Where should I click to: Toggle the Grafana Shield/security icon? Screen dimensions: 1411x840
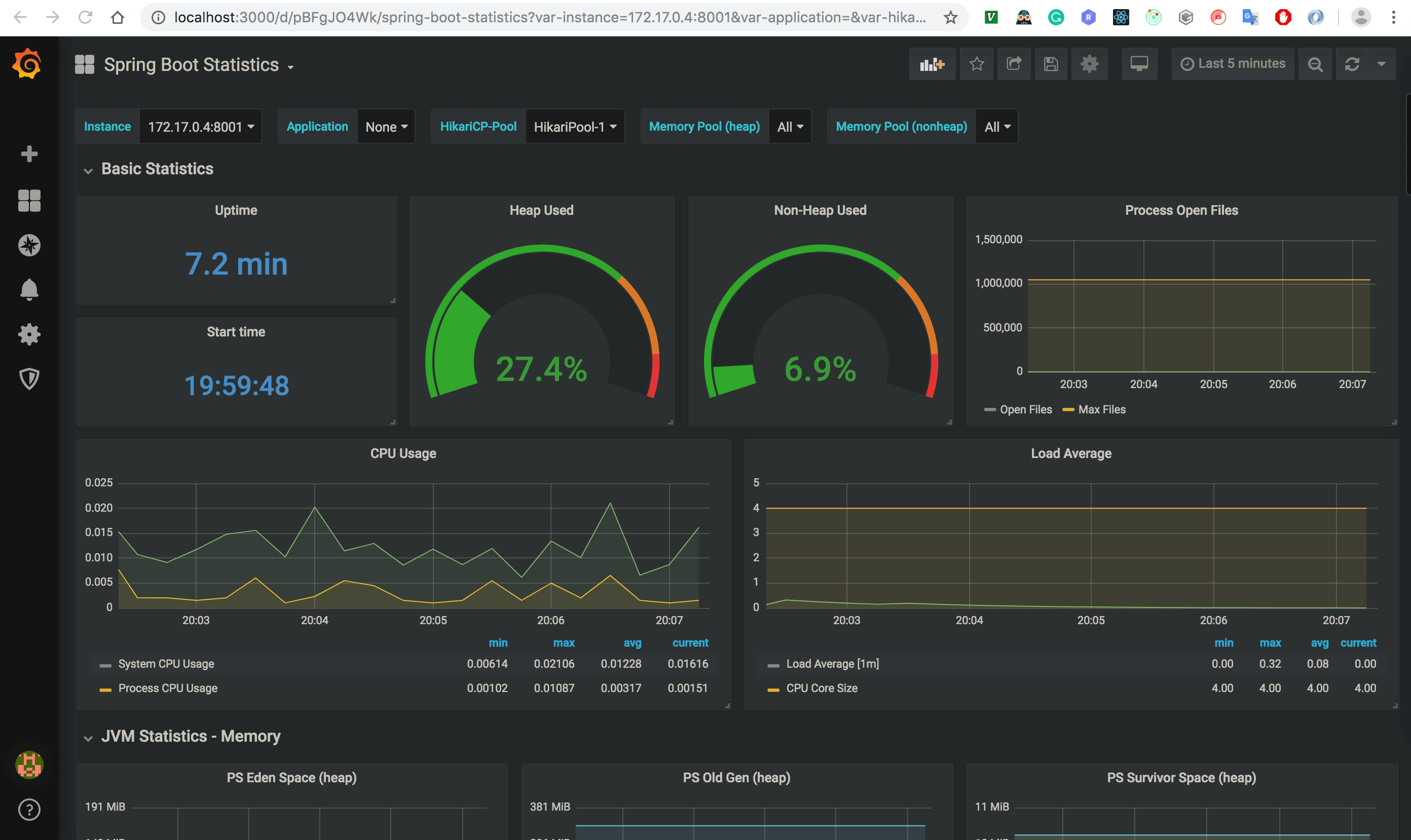click(27, 379)
